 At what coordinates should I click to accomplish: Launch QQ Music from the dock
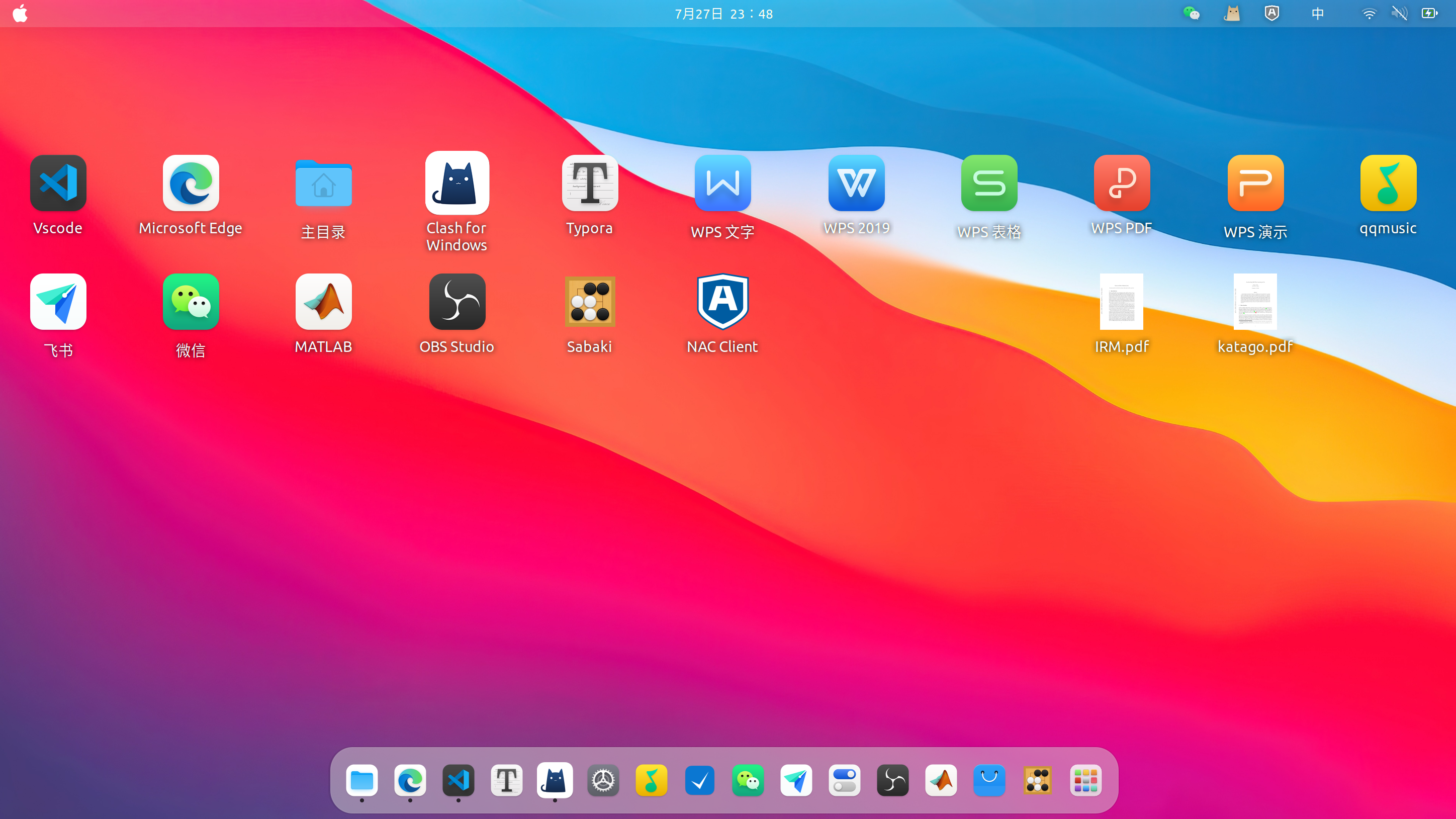click(652, 781)
